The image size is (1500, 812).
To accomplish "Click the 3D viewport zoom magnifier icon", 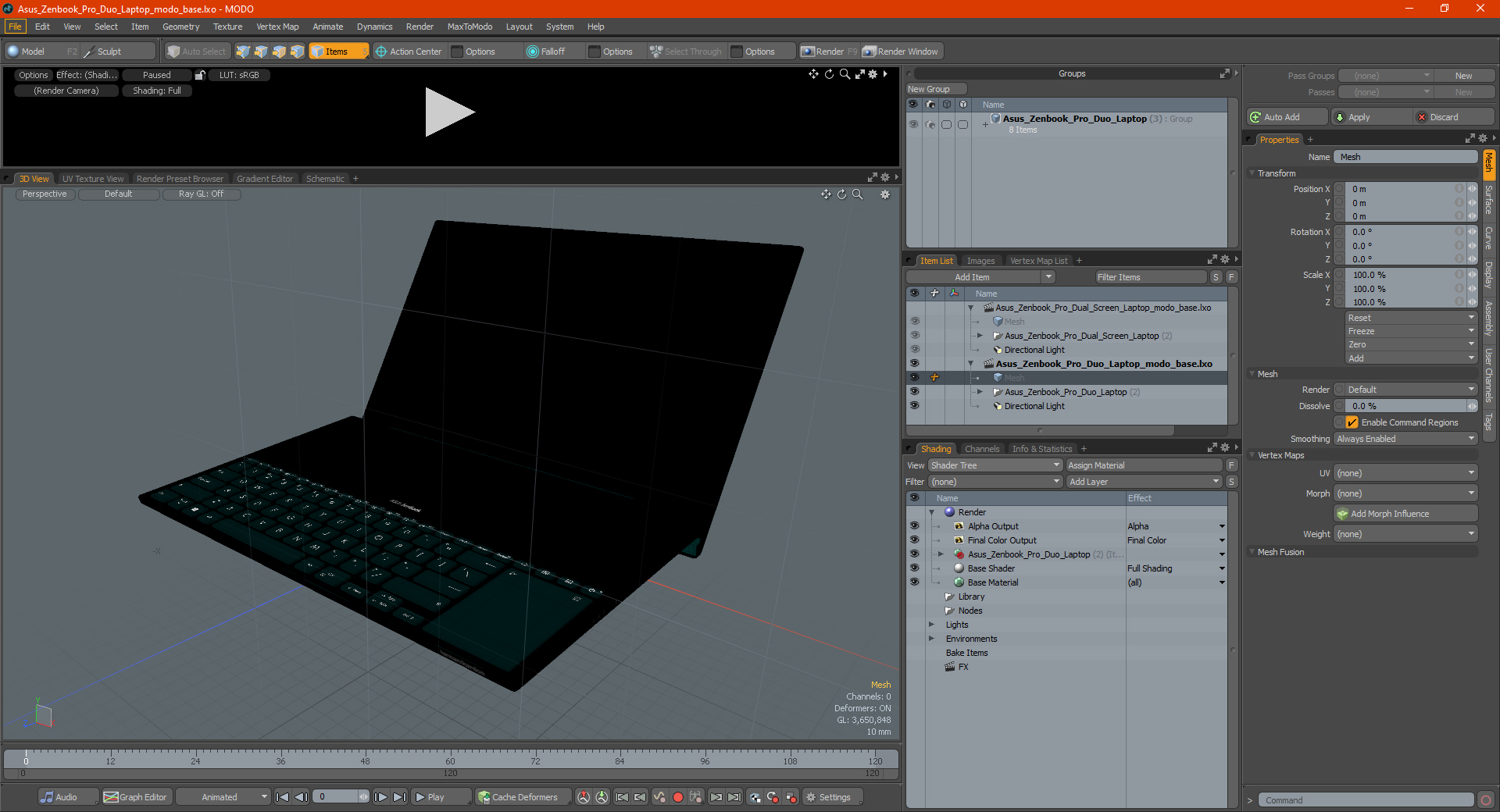I will (x=857, y=194).
